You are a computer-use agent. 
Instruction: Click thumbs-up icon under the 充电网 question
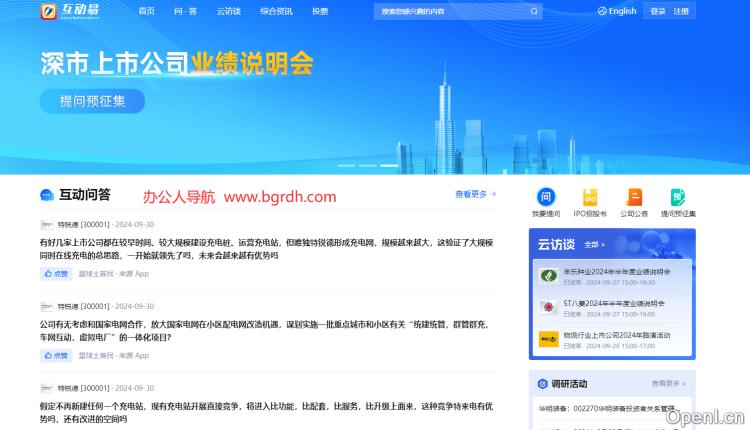click(x=48, y=274)
